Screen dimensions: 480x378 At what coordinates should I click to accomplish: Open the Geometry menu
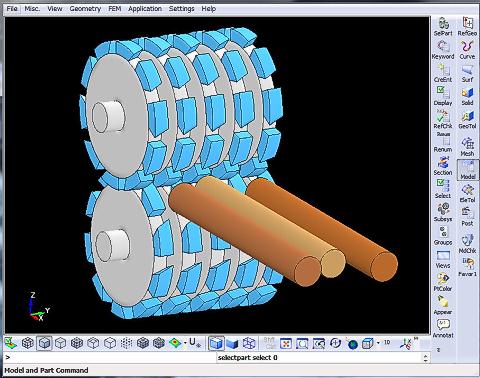(x=85, y=9)
